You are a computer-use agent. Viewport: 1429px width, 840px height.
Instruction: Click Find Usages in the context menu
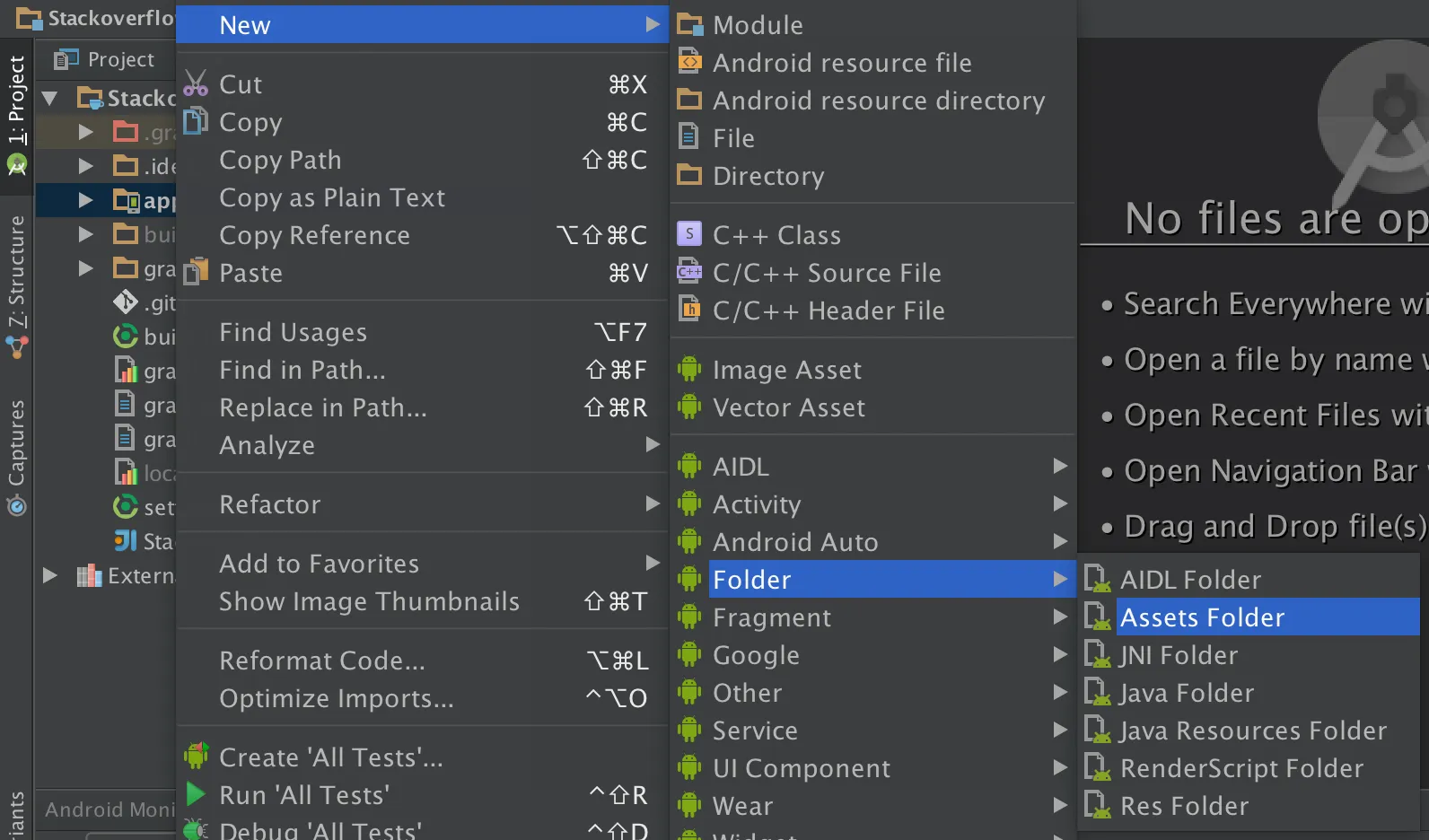coord(293,332)
